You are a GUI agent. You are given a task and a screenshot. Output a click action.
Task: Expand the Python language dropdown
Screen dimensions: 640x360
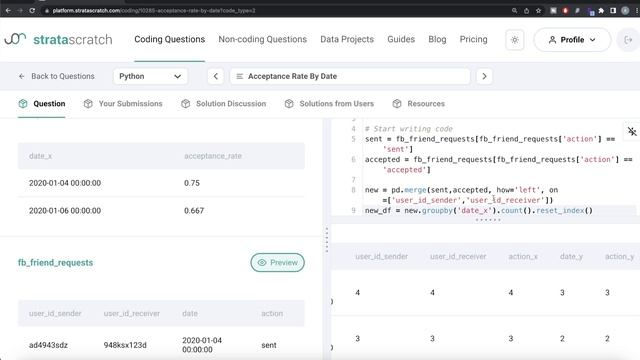pyautogui.click(x=150, y=76)
